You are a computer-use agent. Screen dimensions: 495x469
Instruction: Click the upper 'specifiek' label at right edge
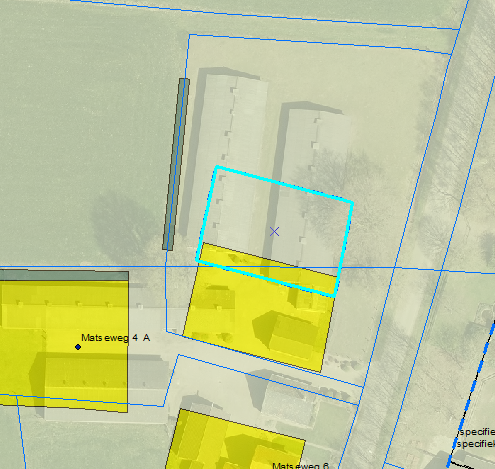(476, 432)
